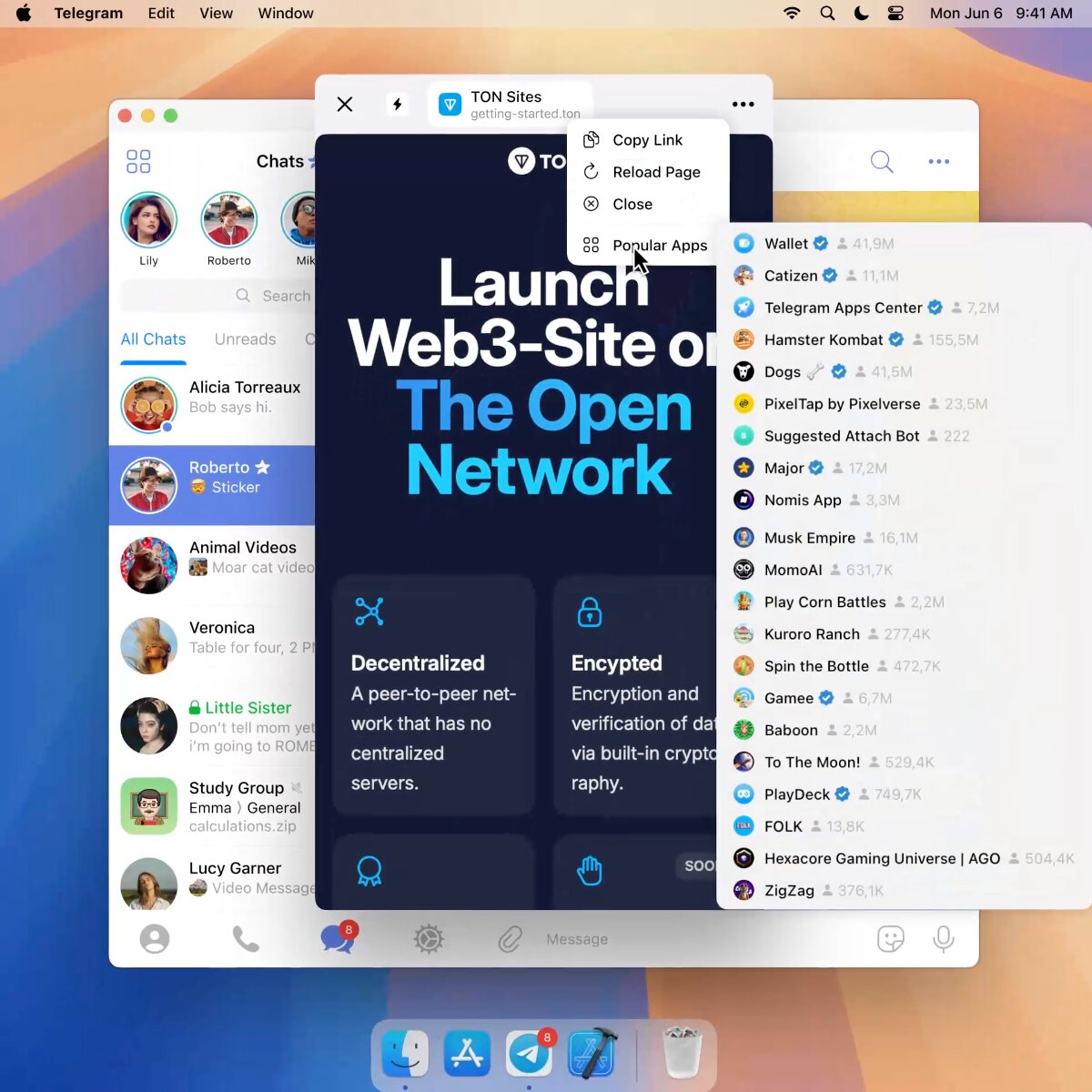Image resolution: width=1092 pixels, height=1092 pixels.
Task: Open Major app entry
Action: (903, 468)
